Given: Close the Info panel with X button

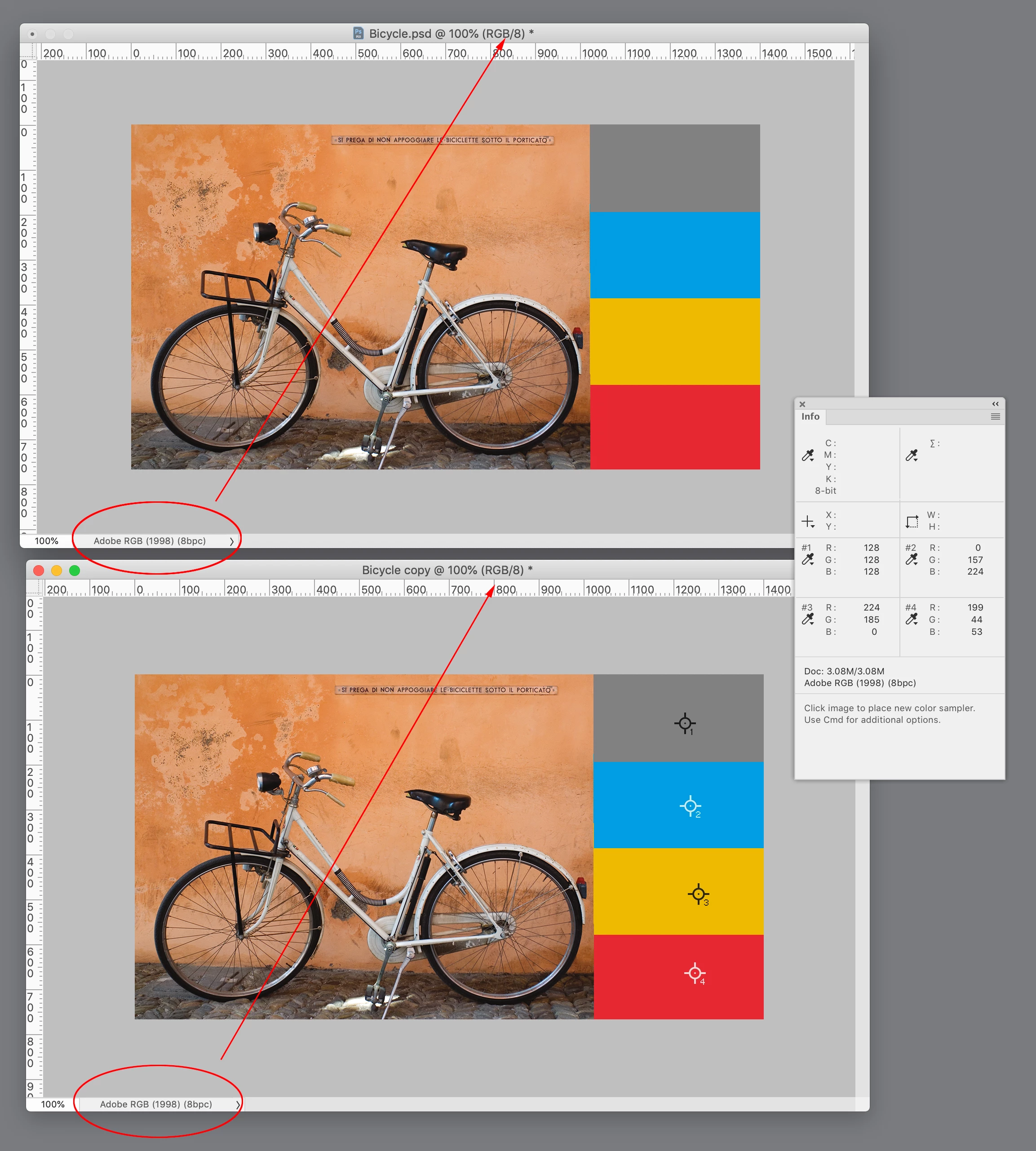Looking at the screenshot, I should 802,404.
